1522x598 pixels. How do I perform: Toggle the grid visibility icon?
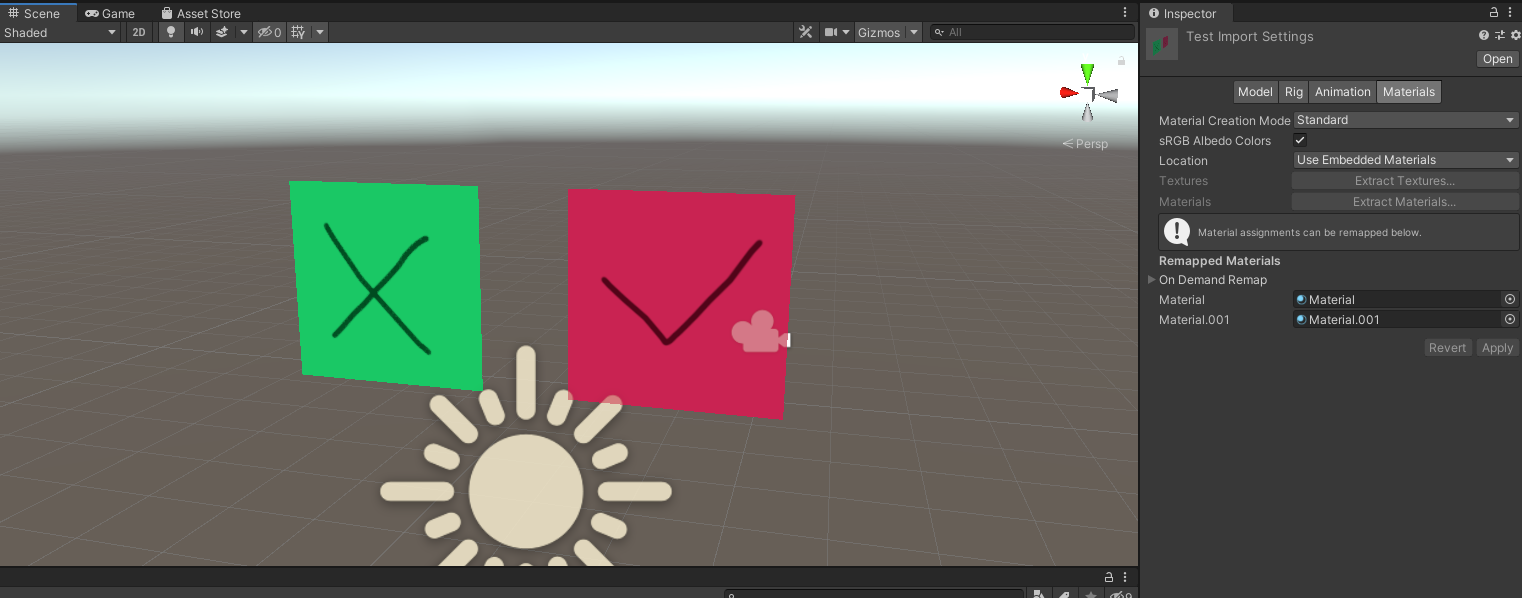pyautogui.click(x=296, y=32)
